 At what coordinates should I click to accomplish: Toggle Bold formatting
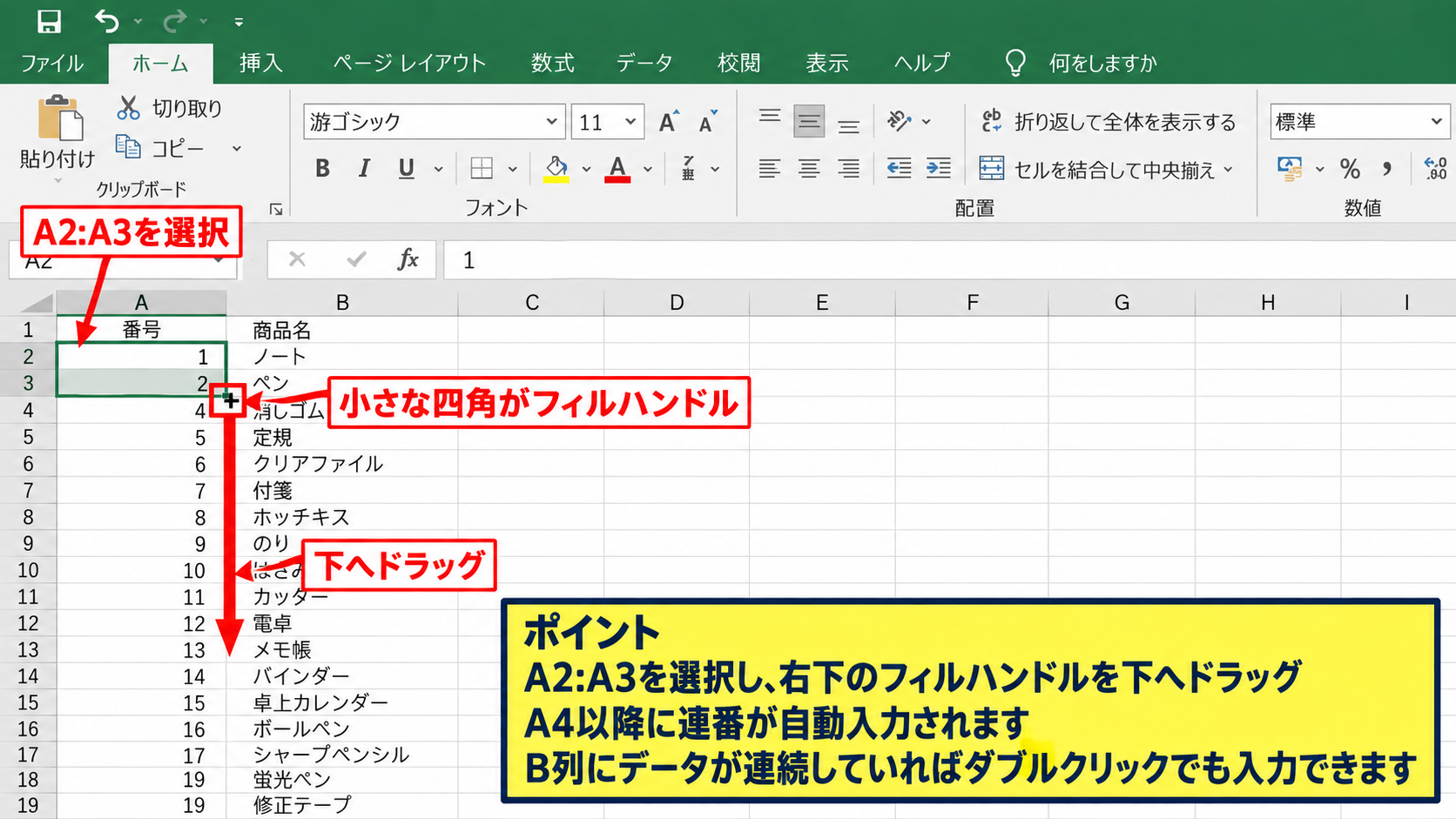pos(322,168)
